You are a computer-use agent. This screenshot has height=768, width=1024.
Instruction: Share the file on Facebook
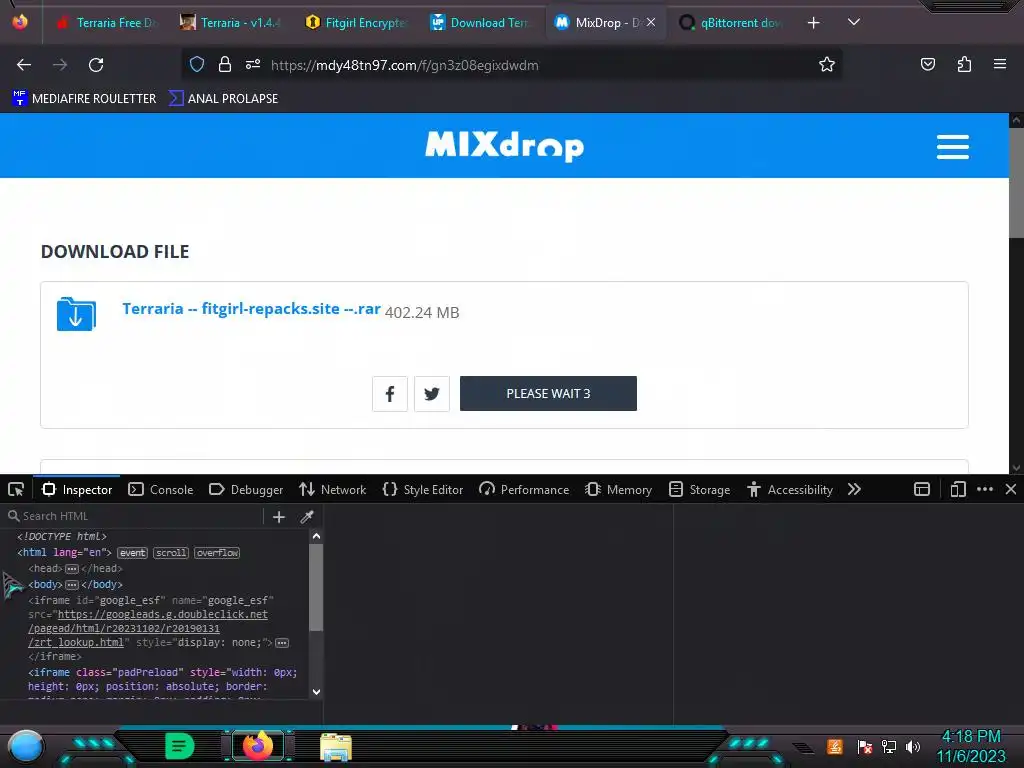(x=390, y=394)
